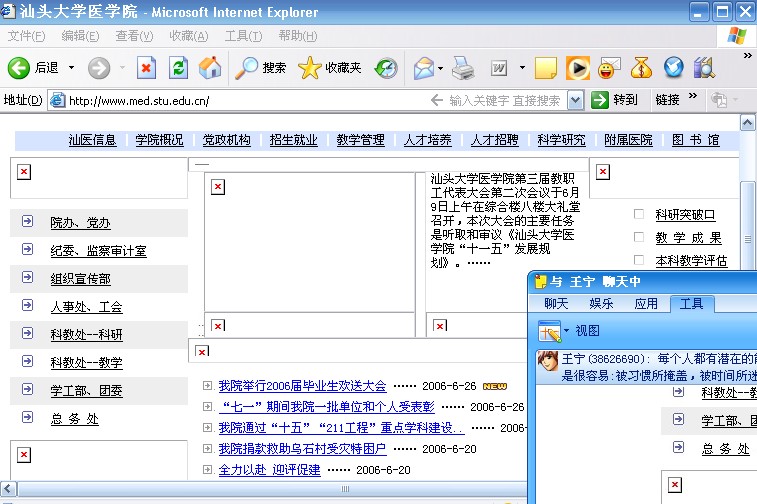
Task: Switch to 聊天 tab in chat window
Action: click(x=556, y=304)
